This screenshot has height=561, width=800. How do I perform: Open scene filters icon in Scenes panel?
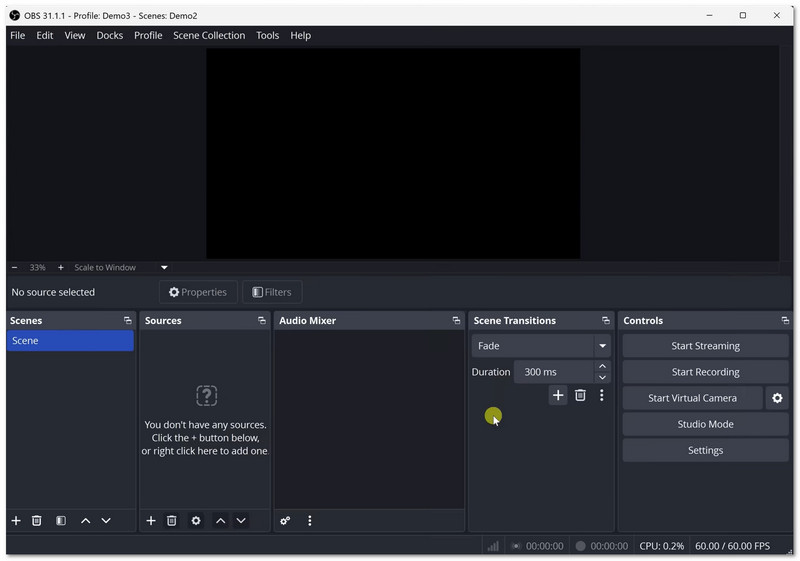61,521
